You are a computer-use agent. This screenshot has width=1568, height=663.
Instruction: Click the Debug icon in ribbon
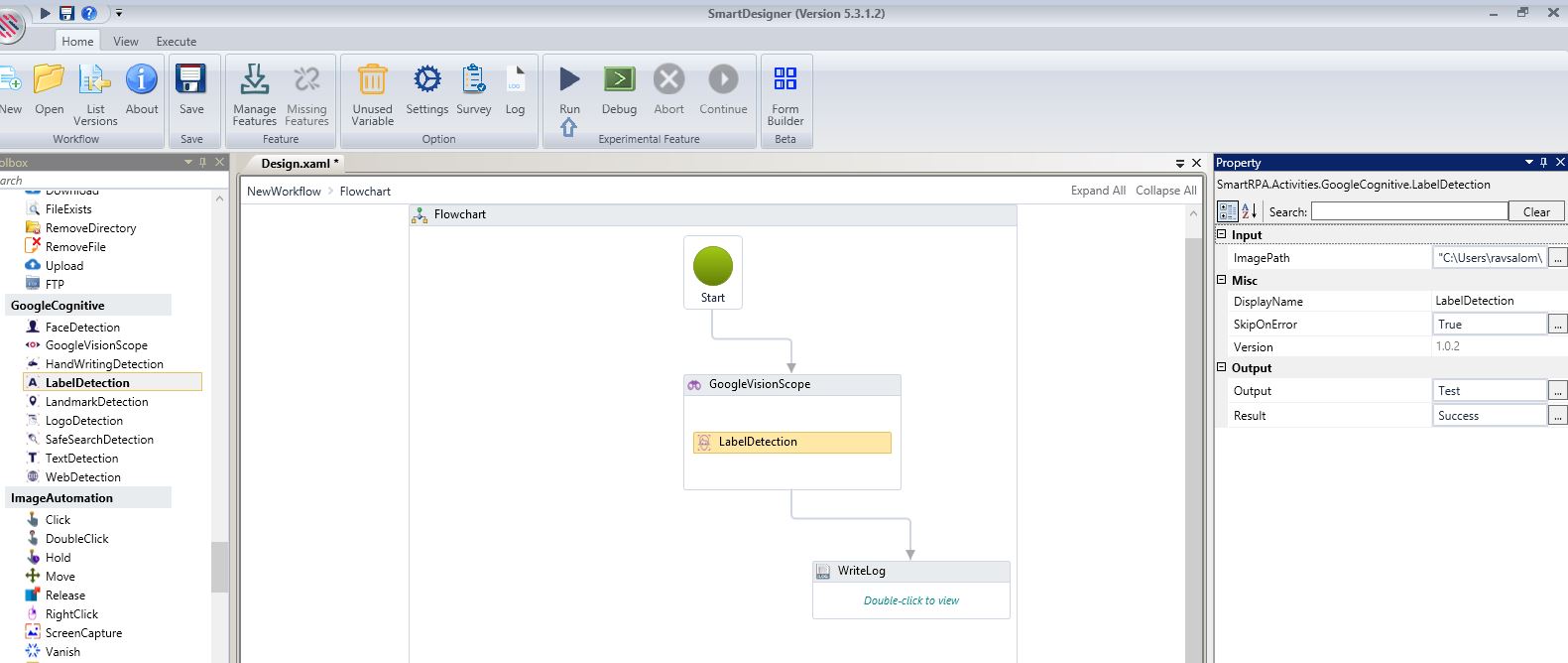pyautogui.click(x=619, y=81)
